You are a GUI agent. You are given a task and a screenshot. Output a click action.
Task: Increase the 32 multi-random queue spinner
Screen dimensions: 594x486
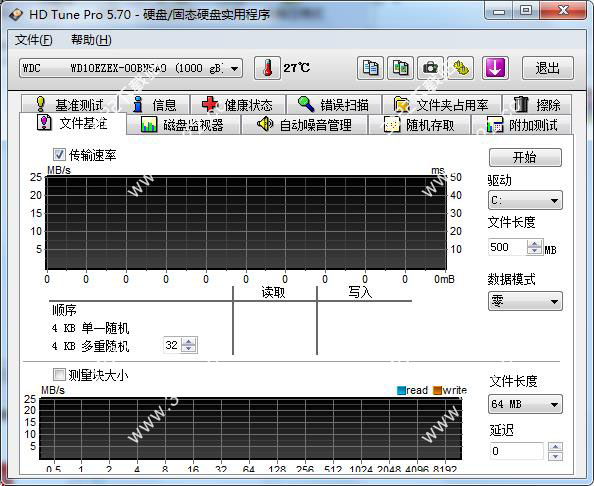pos(189,342)
